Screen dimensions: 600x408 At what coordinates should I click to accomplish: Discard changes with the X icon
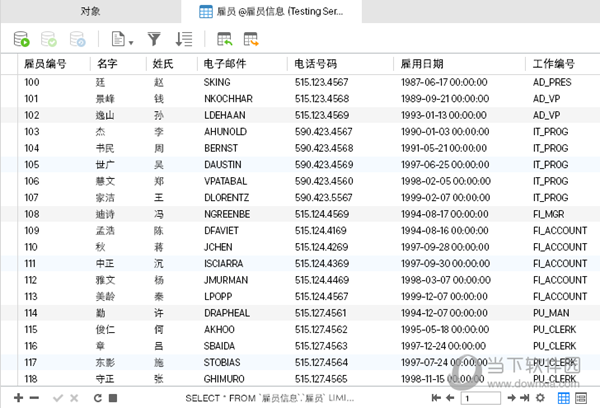[74, 398]
